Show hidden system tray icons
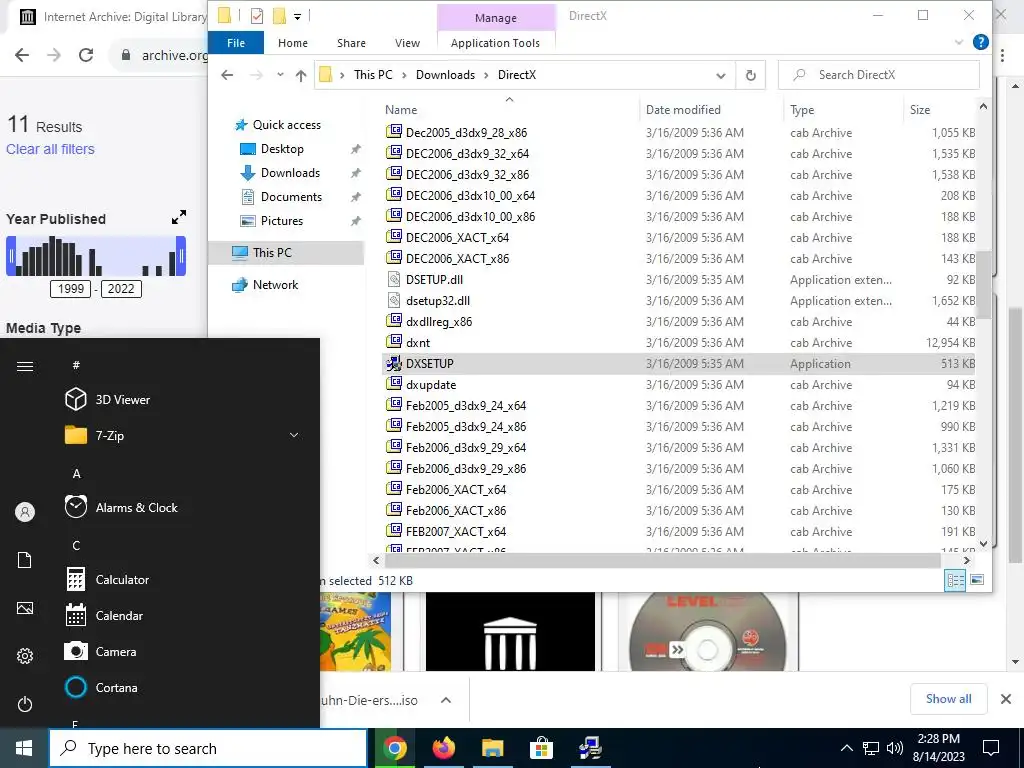Image resolution: width=1024 pixels, height=768 pixels. [846, 748]
